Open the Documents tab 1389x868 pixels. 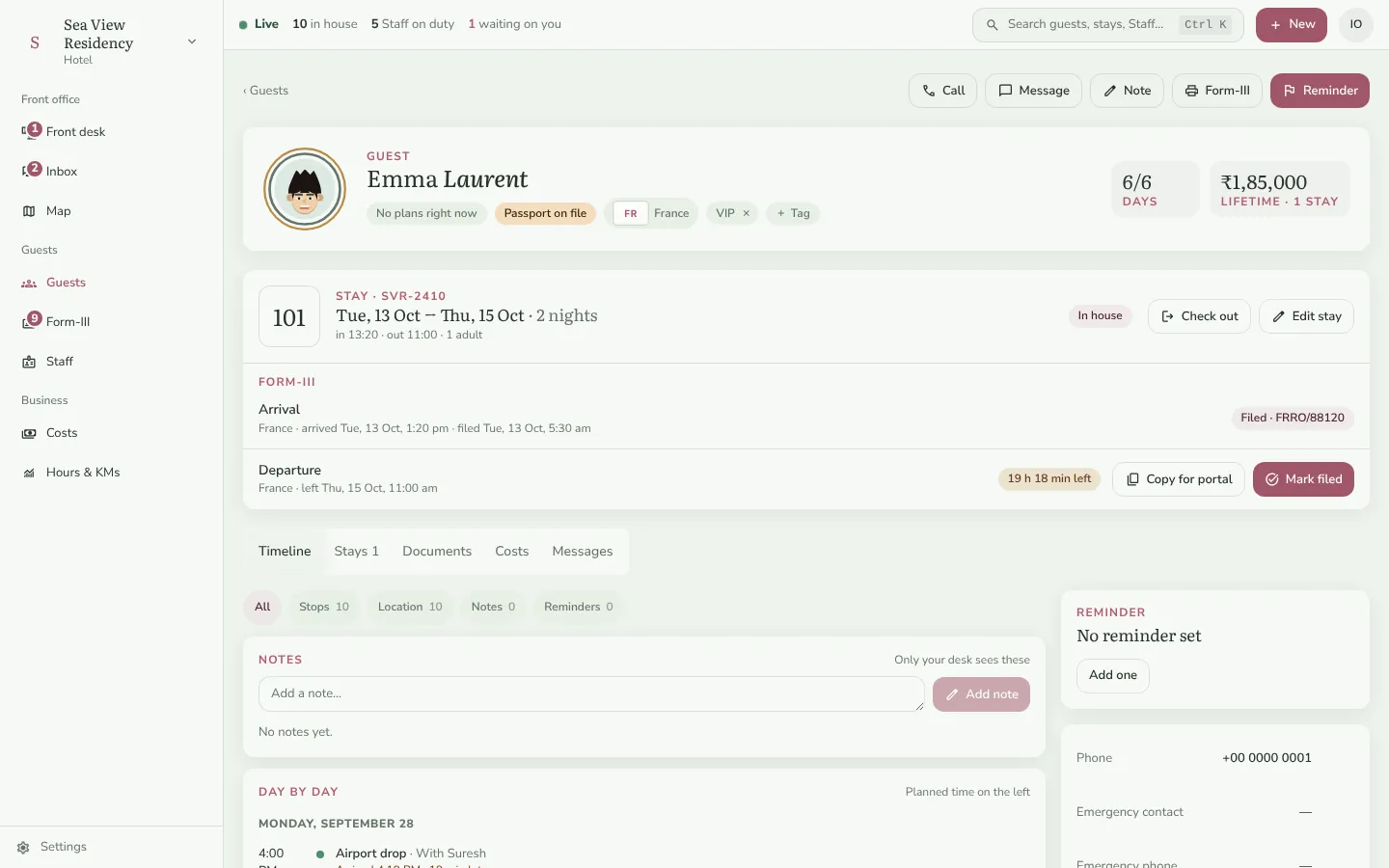click(x=437, y=552)
